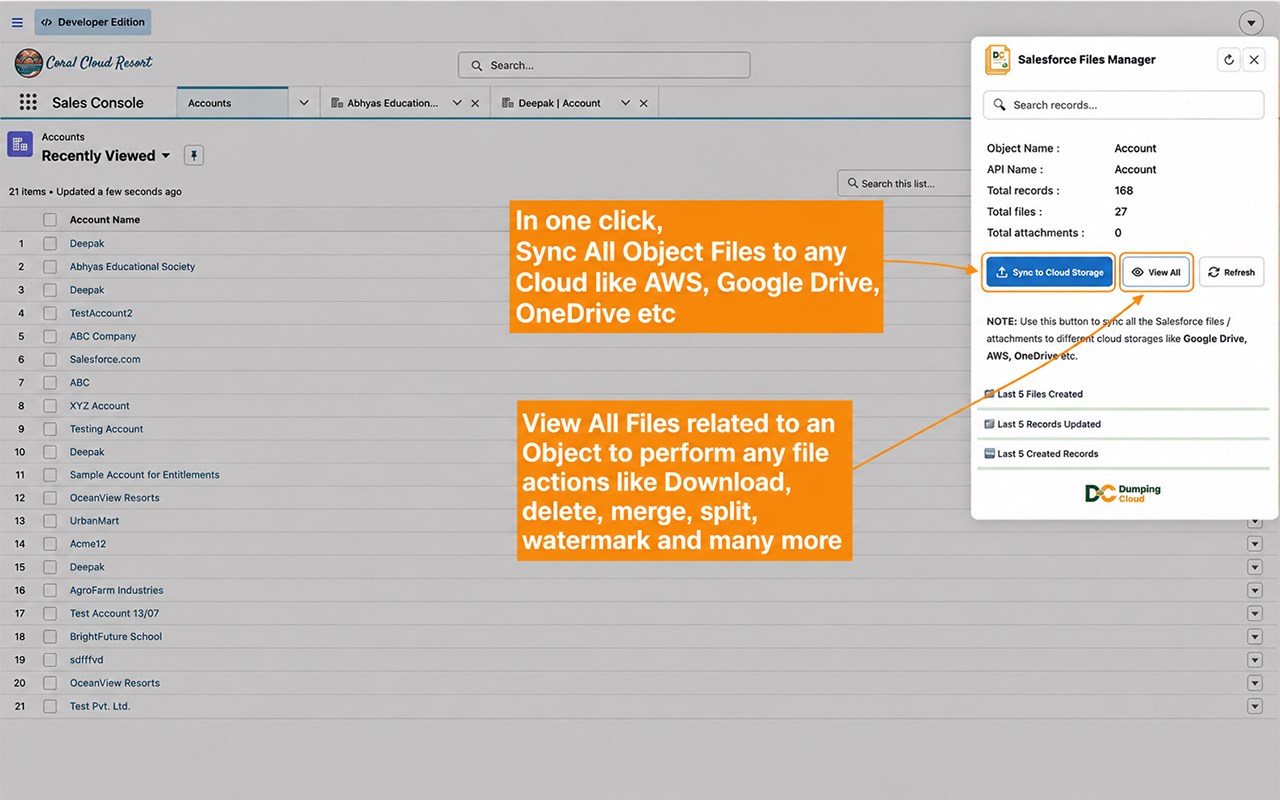Expand the Recently Viewed list view dropdown

[x=166, y=156]
